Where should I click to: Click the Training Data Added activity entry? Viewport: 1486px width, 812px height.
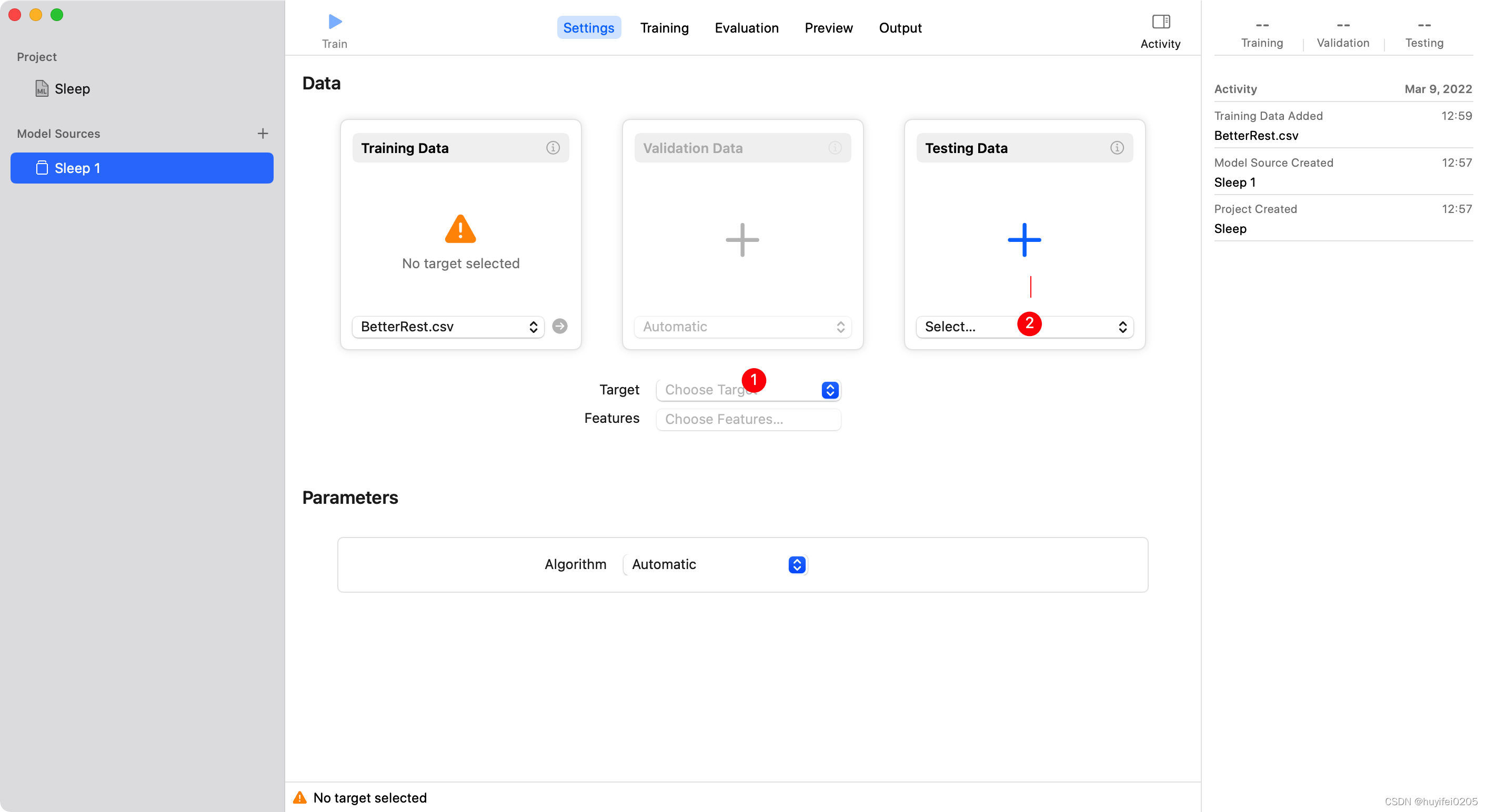pos(1343,126)
